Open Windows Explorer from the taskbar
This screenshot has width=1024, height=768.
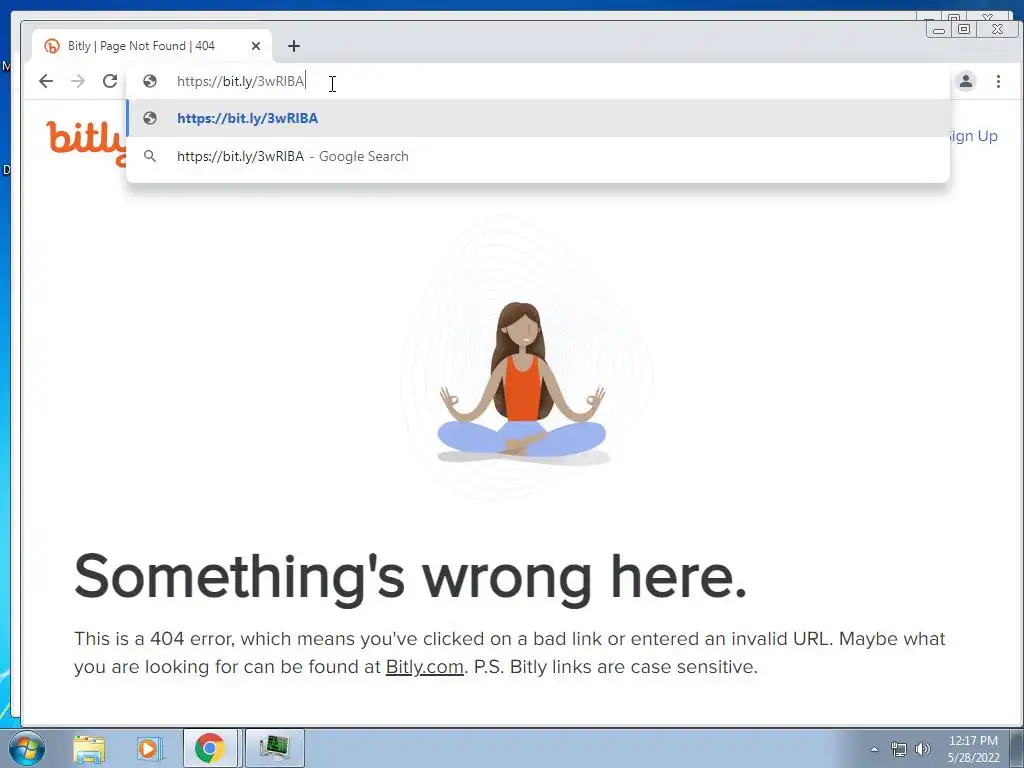click(x=89, y=748)
